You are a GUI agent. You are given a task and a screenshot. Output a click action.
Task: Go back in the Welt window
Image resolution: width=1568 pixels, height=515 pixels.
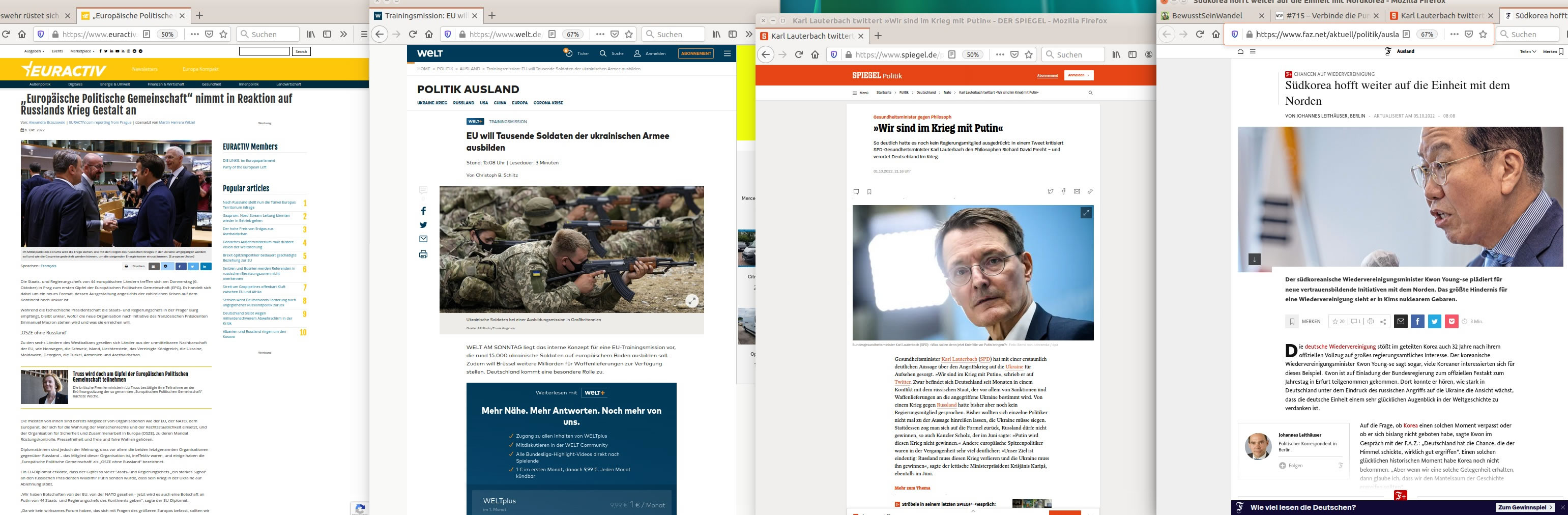tap(379, 34)
